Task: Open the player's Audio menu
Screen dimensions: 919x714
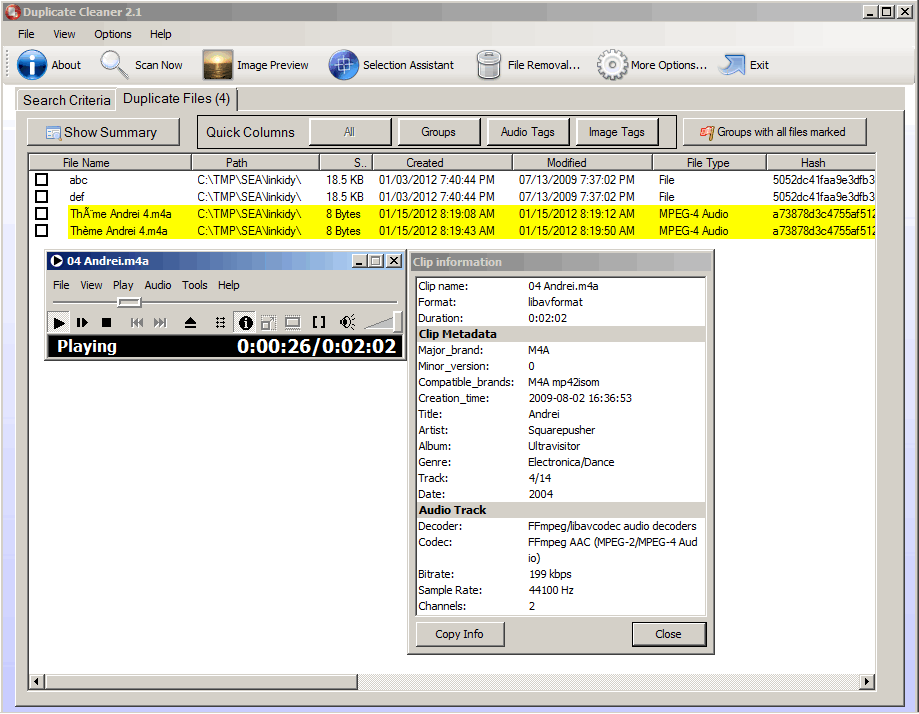Action: pyautogui.click(x=158, y=285)
